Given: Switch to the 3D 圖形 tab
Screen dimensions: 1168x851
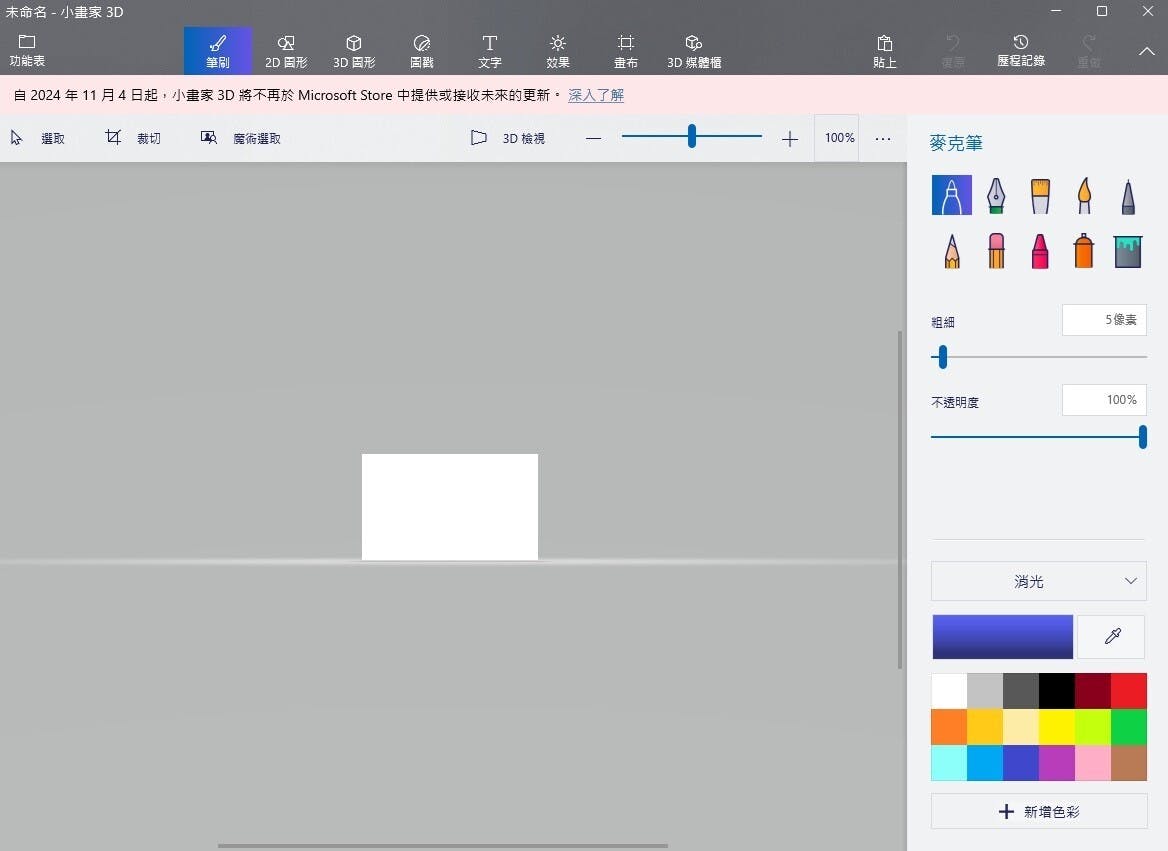Looking at the screenshot, I should (x=354, y=51).
